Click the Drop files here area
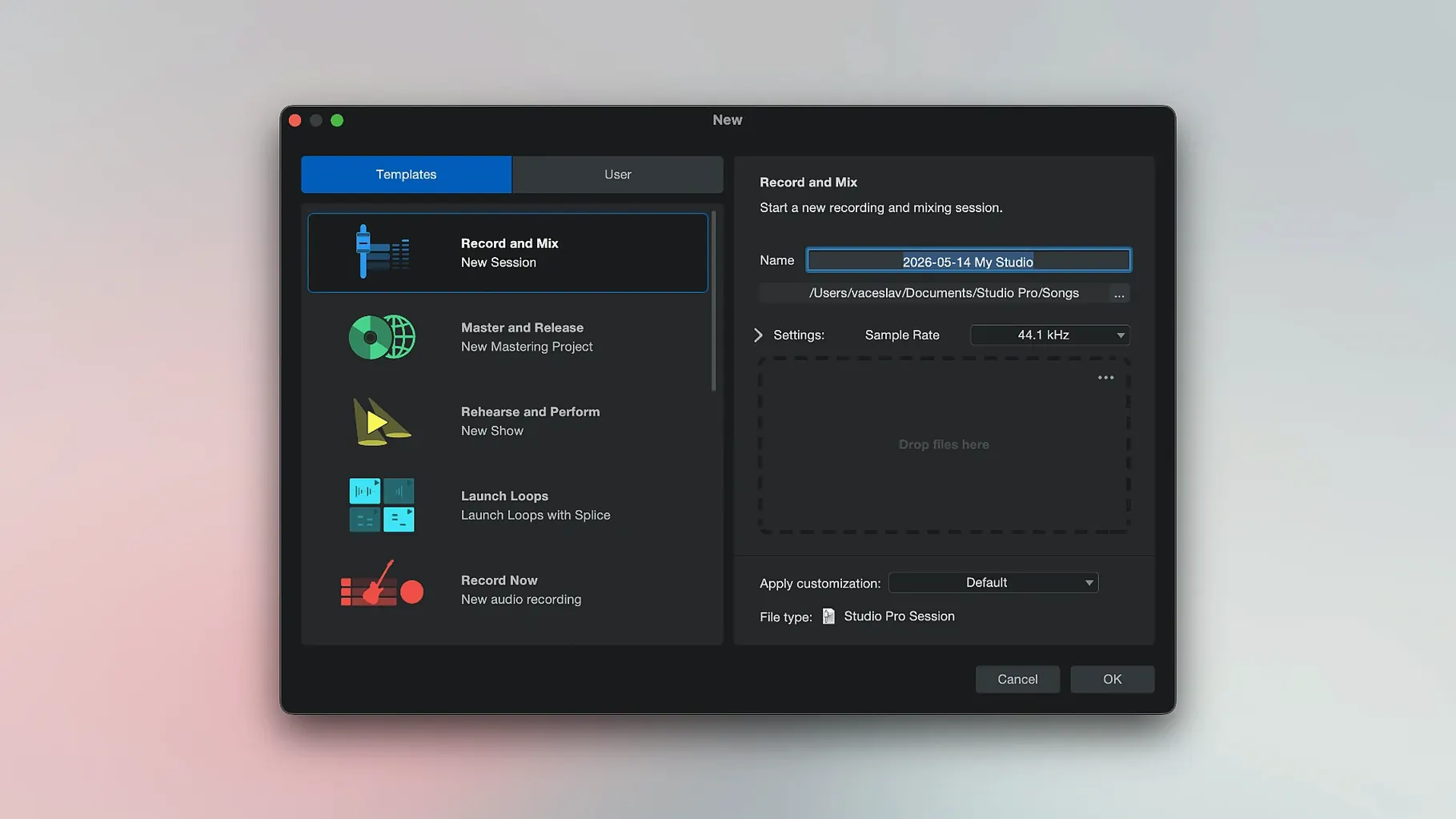This screenshot has height=819, width=1456. coord(944,445)
